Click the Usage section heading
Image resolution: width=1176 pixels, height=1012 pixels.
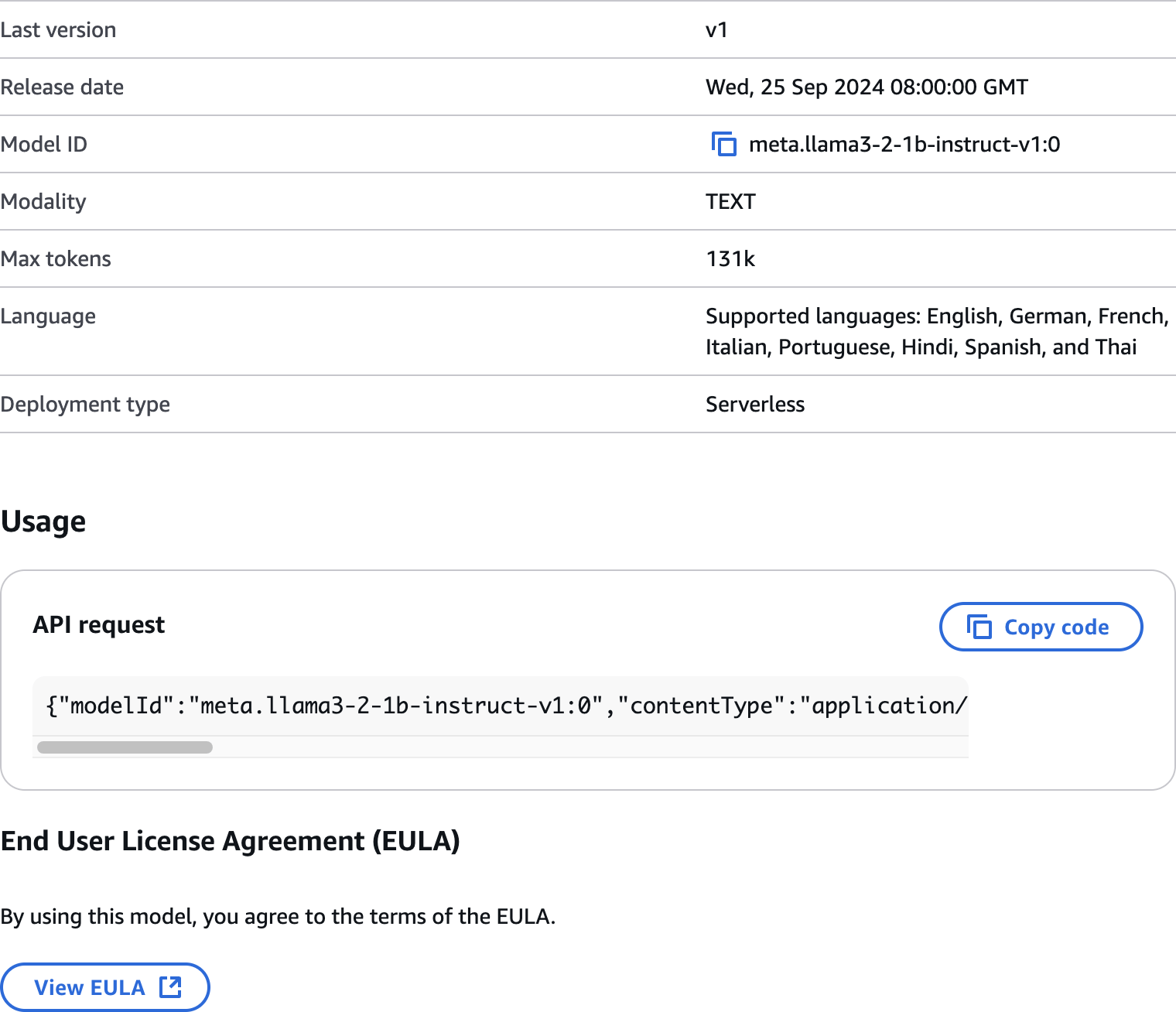coord(43,521)
